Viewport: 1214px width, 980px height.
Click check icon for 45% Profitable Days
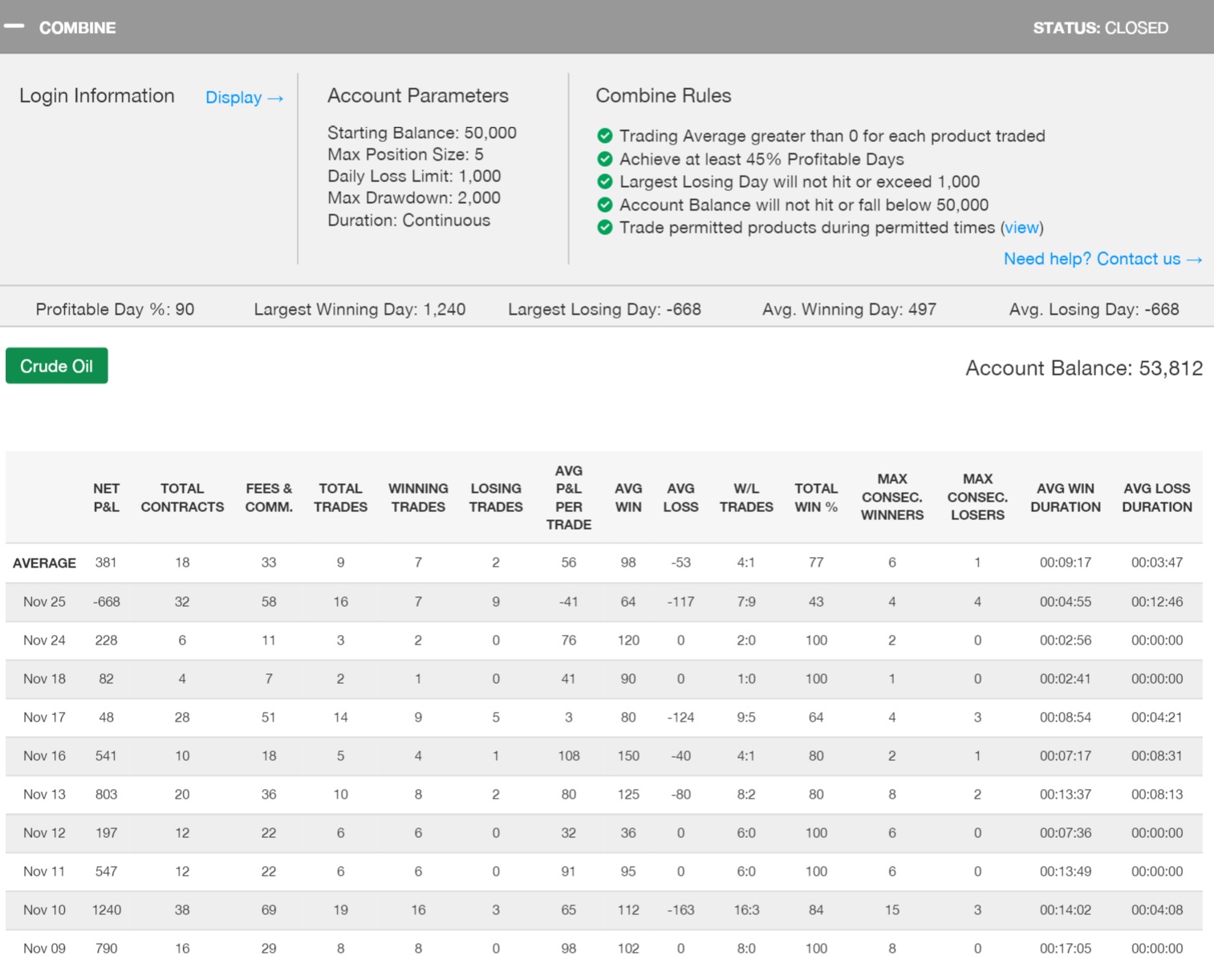coord(605,159)
